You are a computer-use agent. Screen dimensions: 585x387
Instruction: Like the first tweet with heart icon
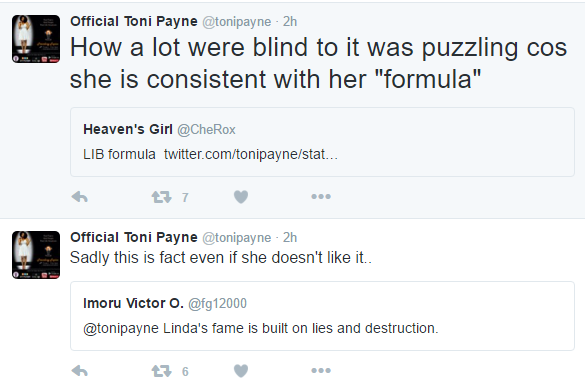[x=241, y=197]
